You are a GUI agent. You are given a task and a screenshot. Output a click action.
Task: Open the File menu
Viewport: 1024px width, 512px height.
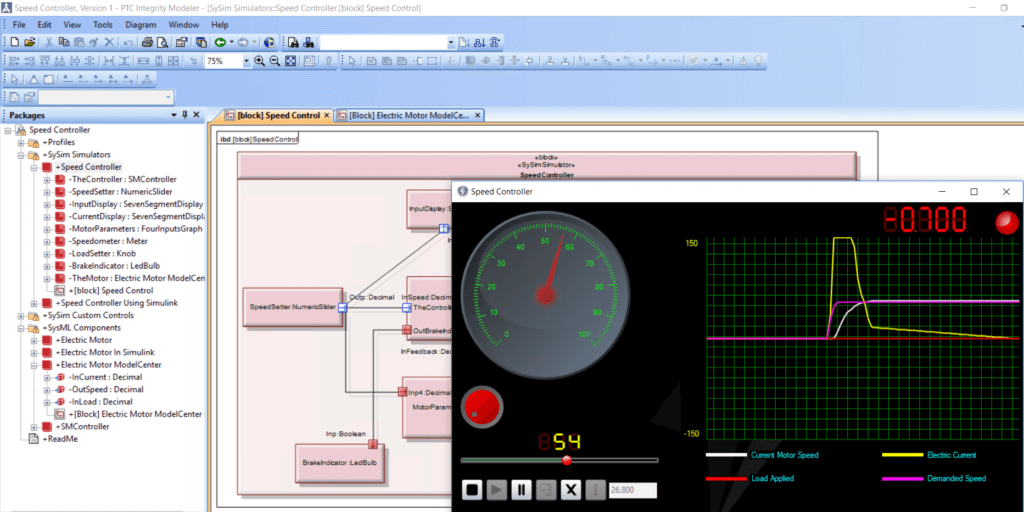point(19,25)
